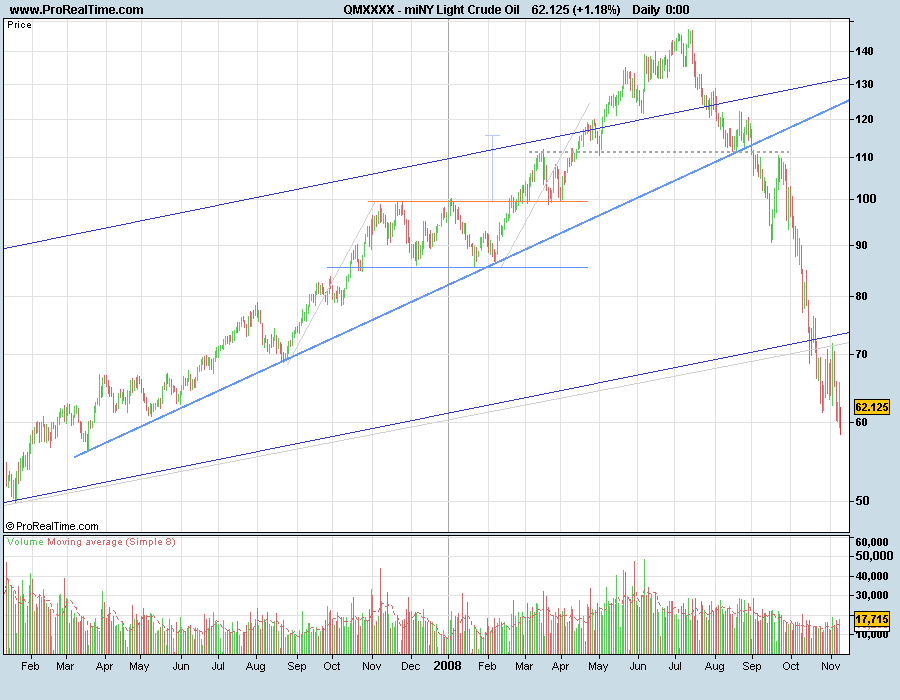This screenshot has width=900, height=700.
Task: Click the 110 price axis label
Action: [x=864, y=157]
